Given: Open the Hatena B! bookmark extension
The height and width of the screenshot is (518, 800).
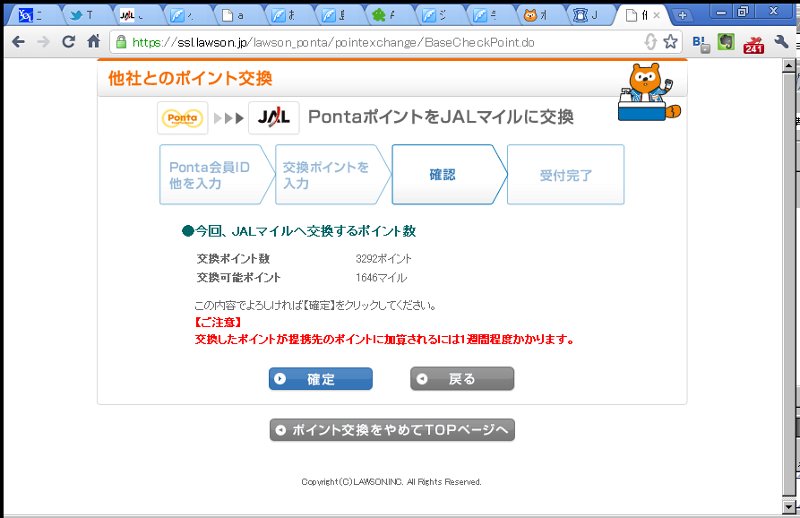Looking at the screenshot, I should coord(701,43).
